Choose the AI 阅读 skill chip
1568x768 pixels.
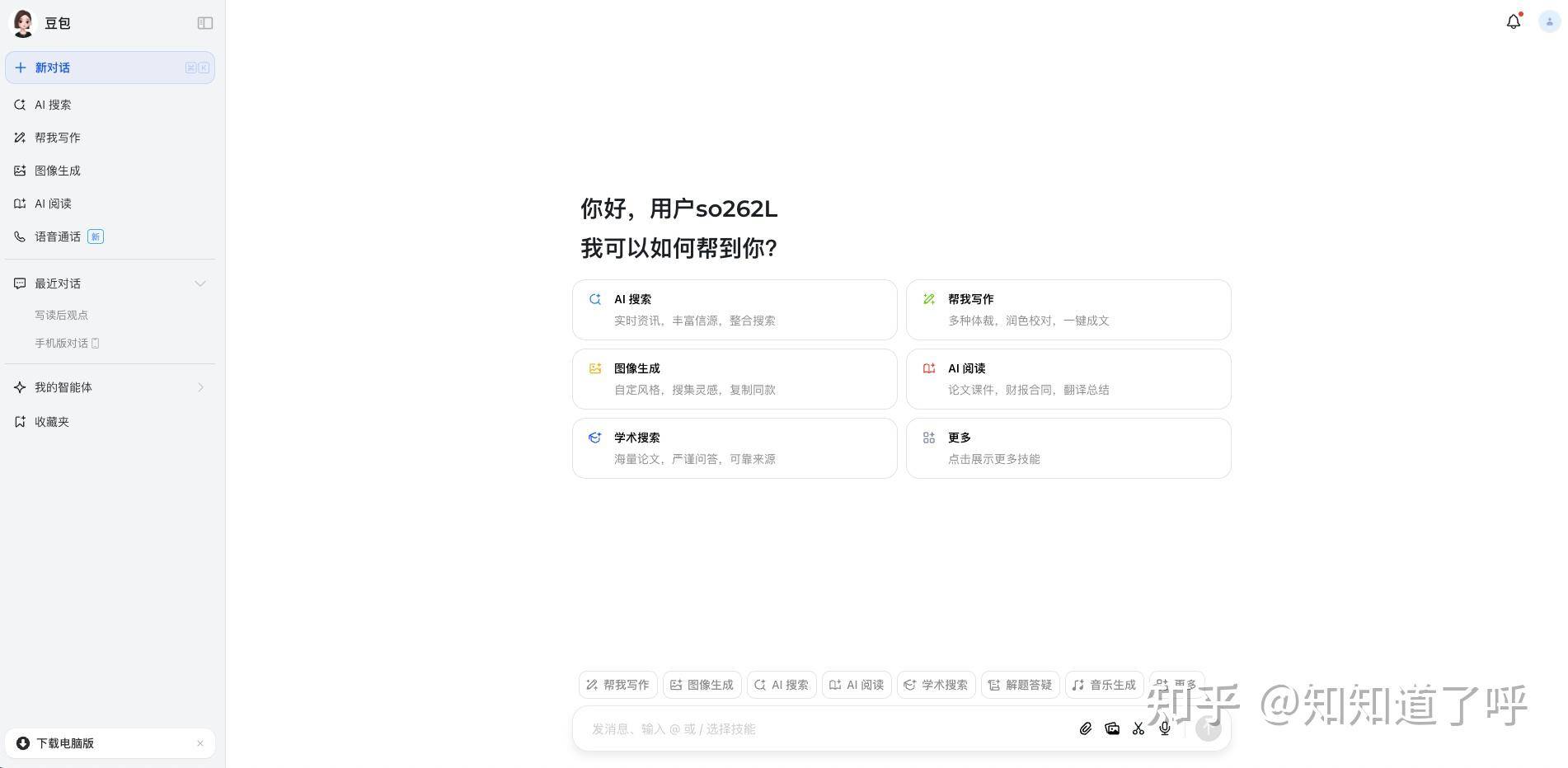tap(857, 685)
